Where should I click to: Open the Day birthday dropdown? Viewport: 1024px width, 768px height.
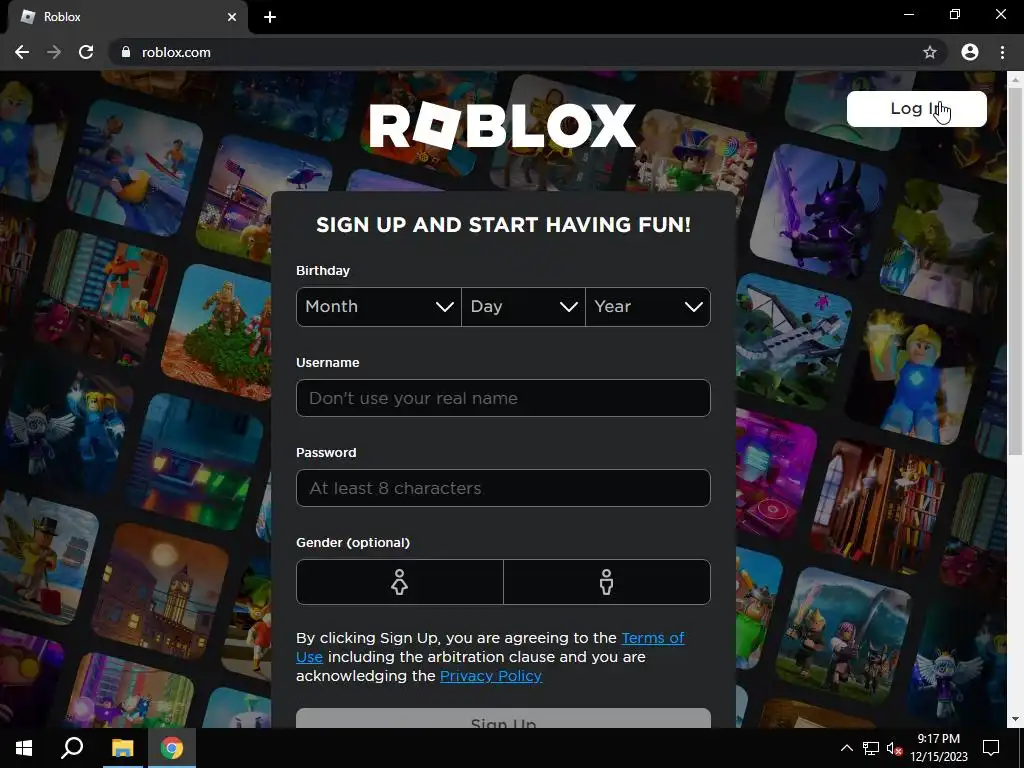(x=523, y=307)
